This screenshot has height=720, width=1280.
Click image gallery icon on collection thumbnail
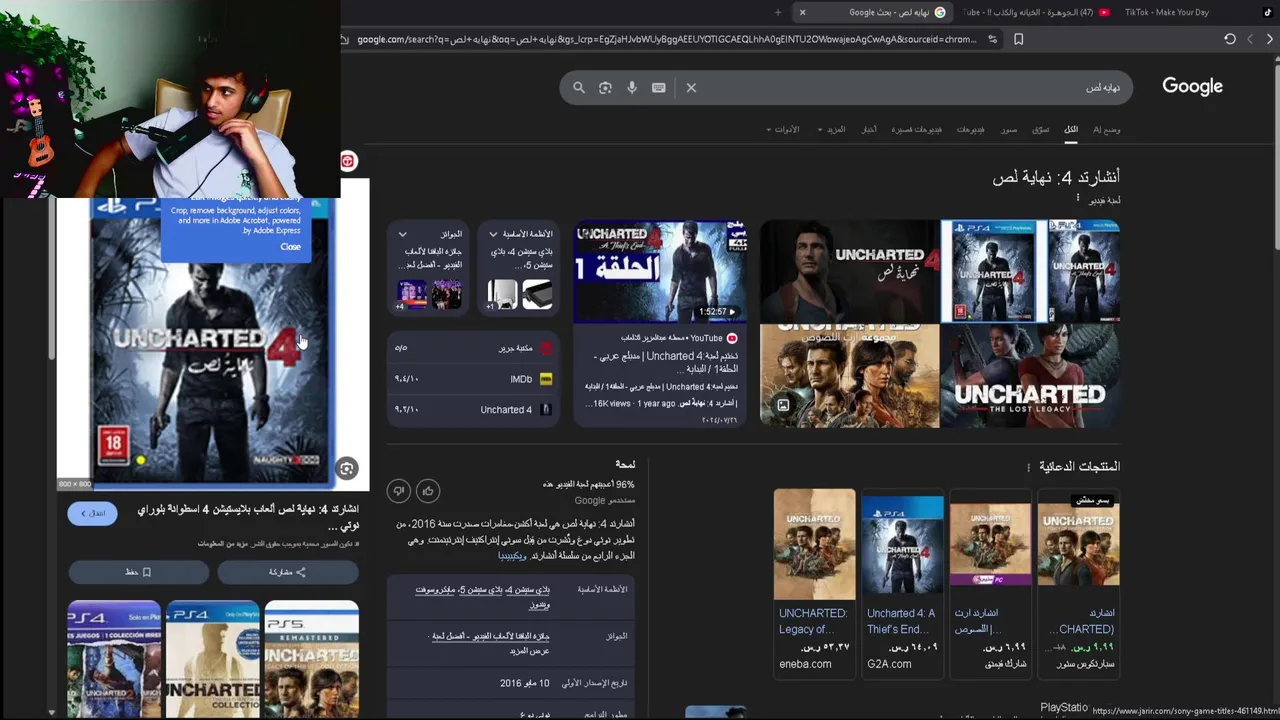[783, 405]
